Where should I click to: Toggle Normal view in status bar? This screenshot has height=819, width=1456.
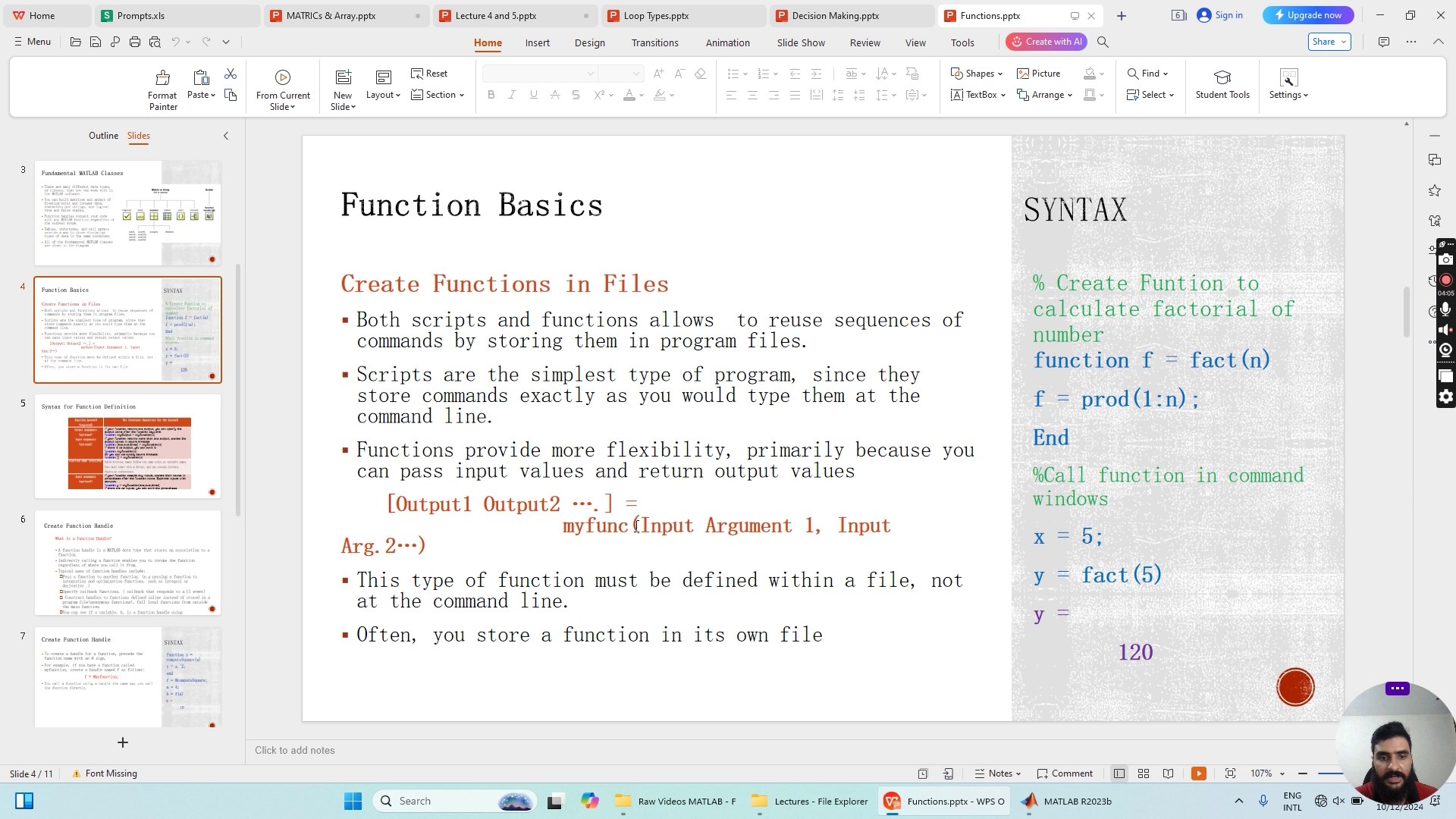(x=1119, y=773)
